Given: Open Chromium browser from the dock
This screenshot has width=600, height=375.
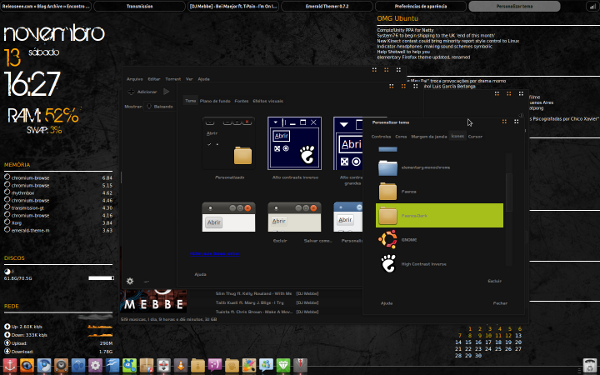Looking at the screenshot, I should [x=44, y=365].
